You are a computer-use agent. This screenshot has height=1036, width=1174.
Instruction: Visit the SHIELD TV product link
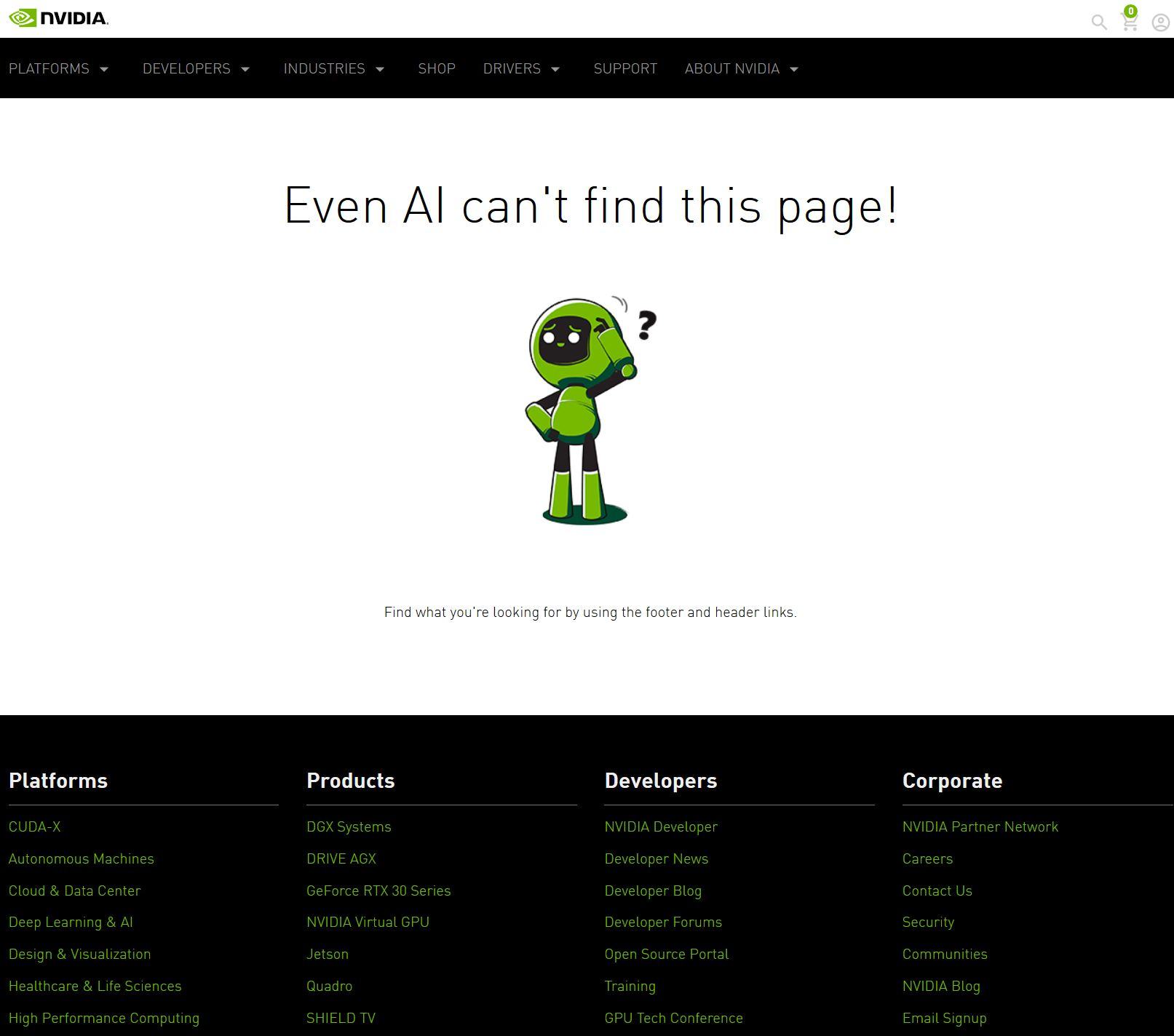341,1018
